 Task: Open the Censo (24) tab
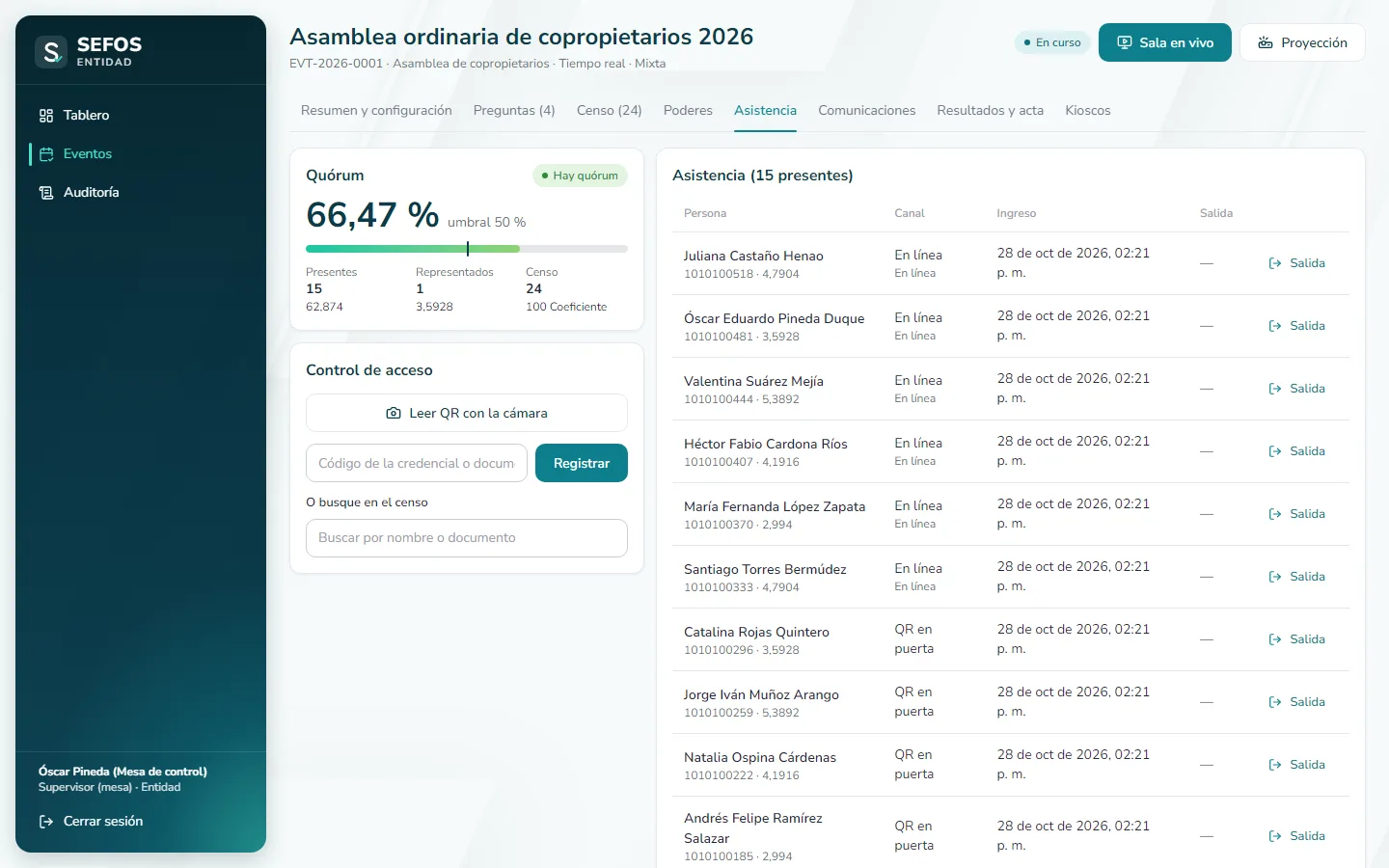(x=610, y=111)
